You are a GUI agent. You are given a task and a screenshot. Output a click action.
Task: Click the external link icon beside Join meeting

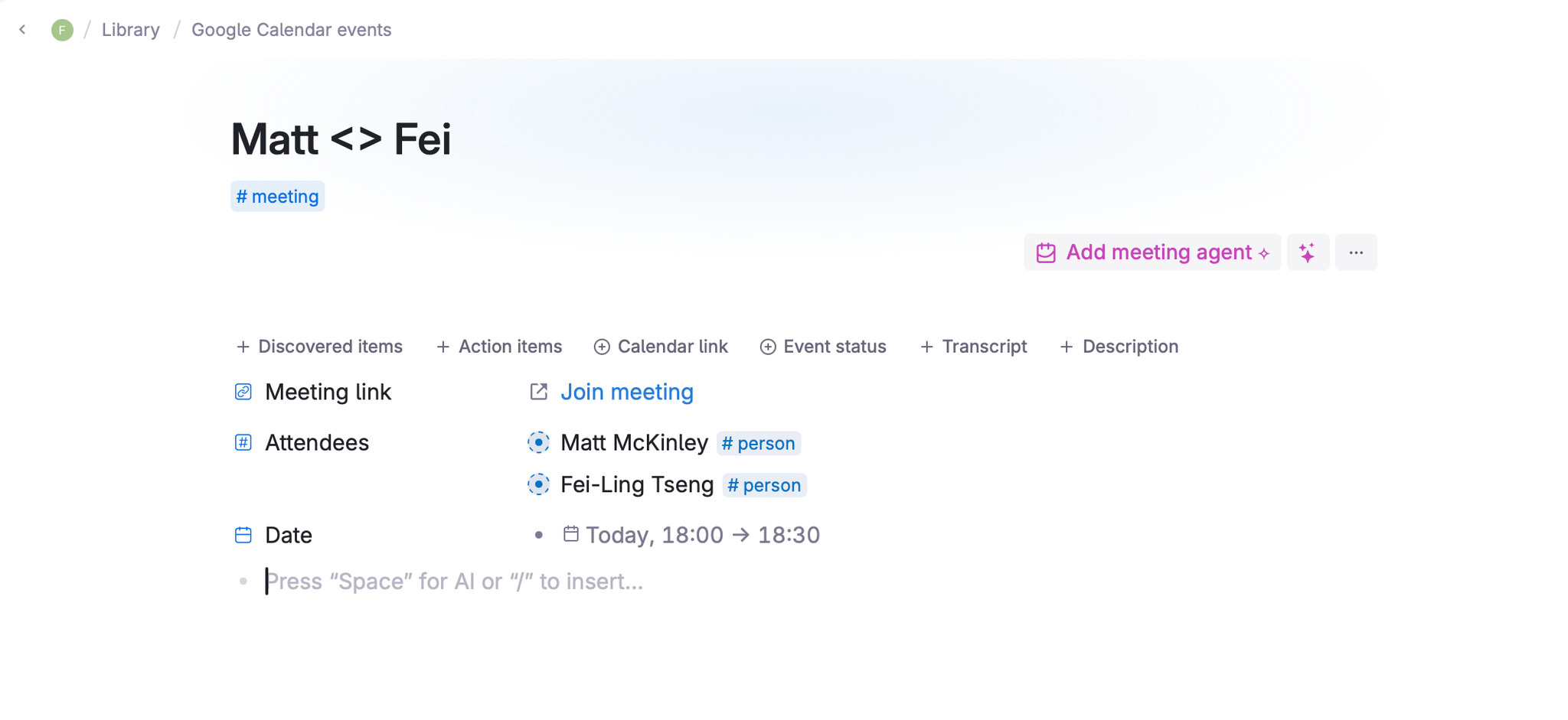539,392
